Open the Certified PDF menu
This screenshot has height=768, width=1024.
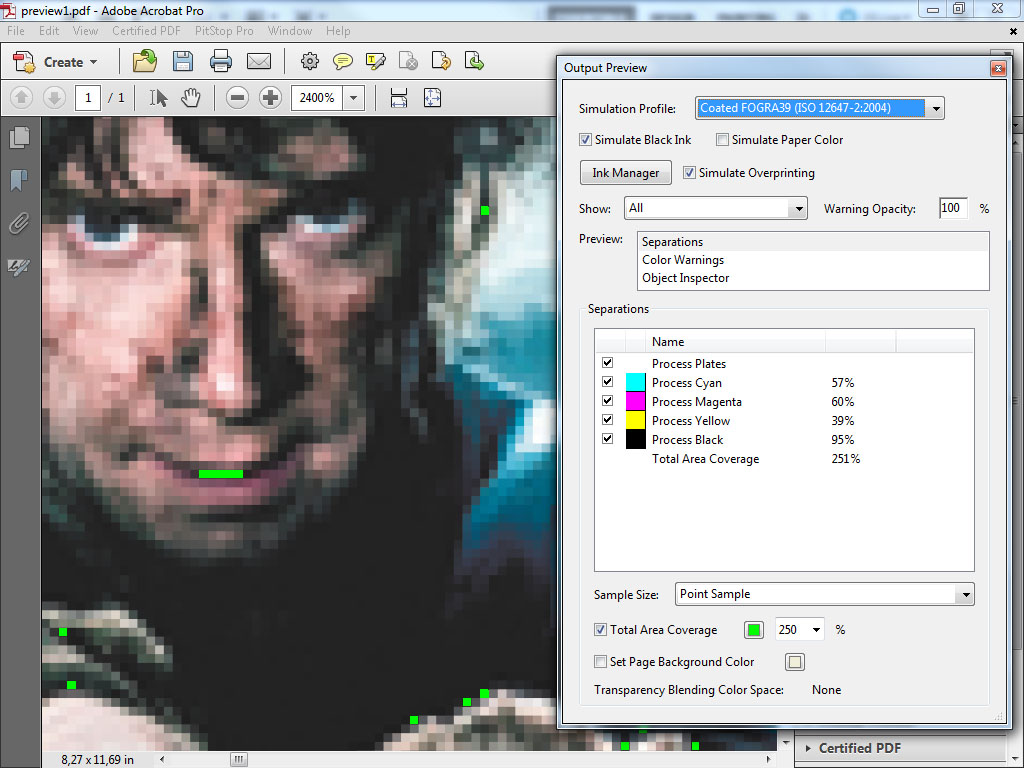[146, 31]
